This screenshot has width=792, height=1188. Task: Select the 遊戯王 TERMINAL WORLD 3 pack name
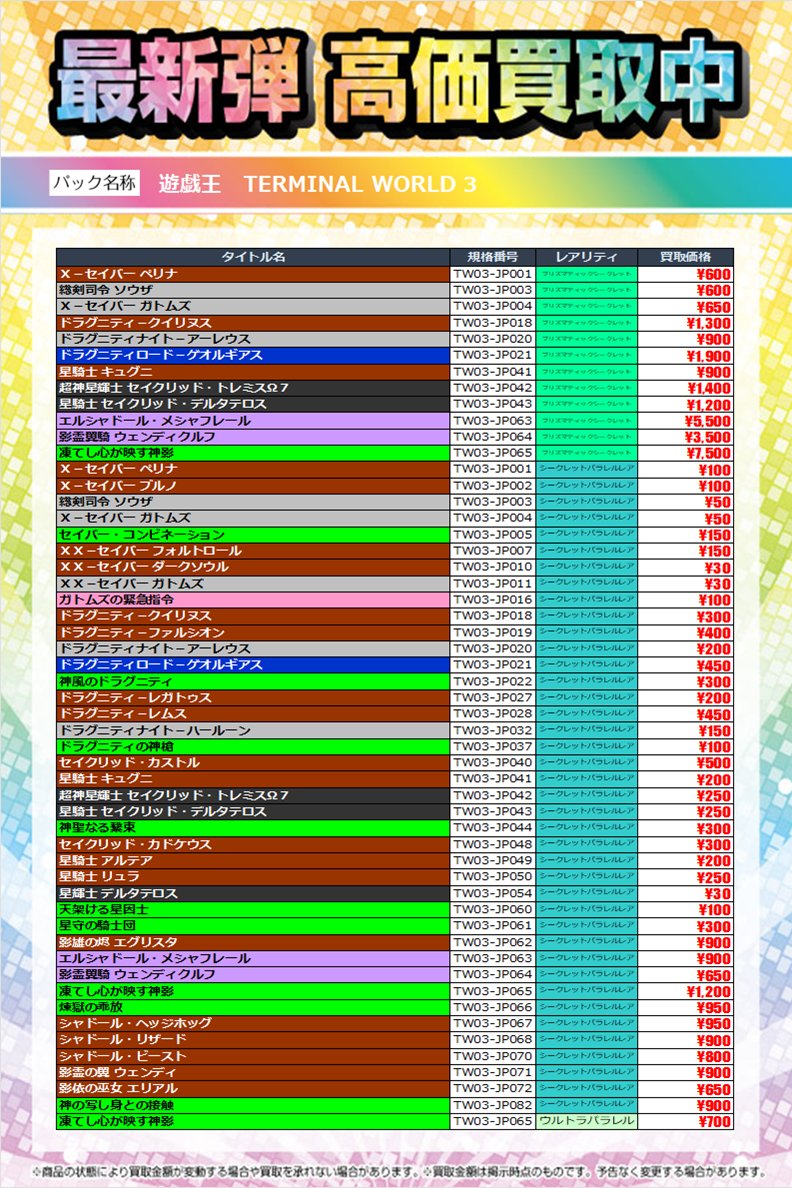tap(318, 184)
